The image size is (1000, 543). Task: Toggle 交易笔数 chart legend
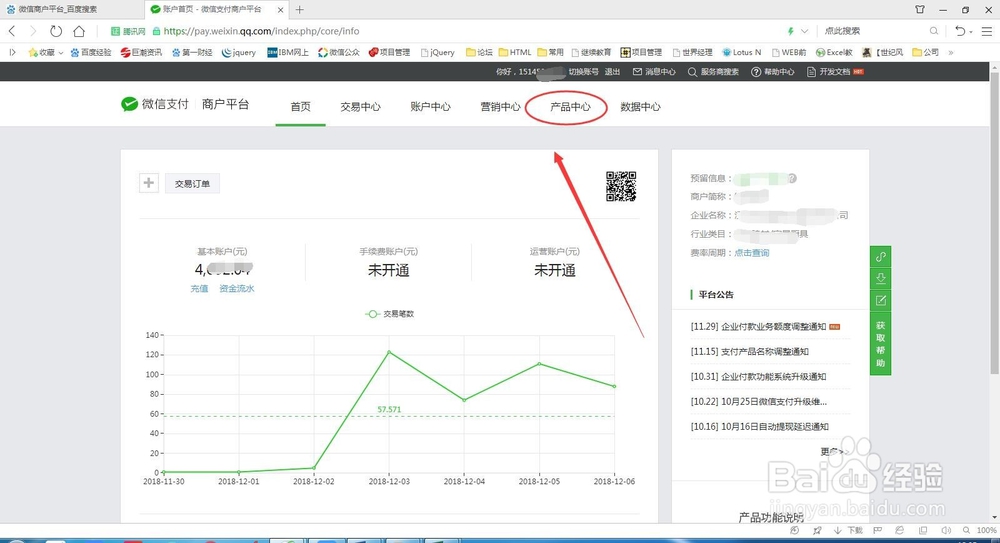(390, 314)
